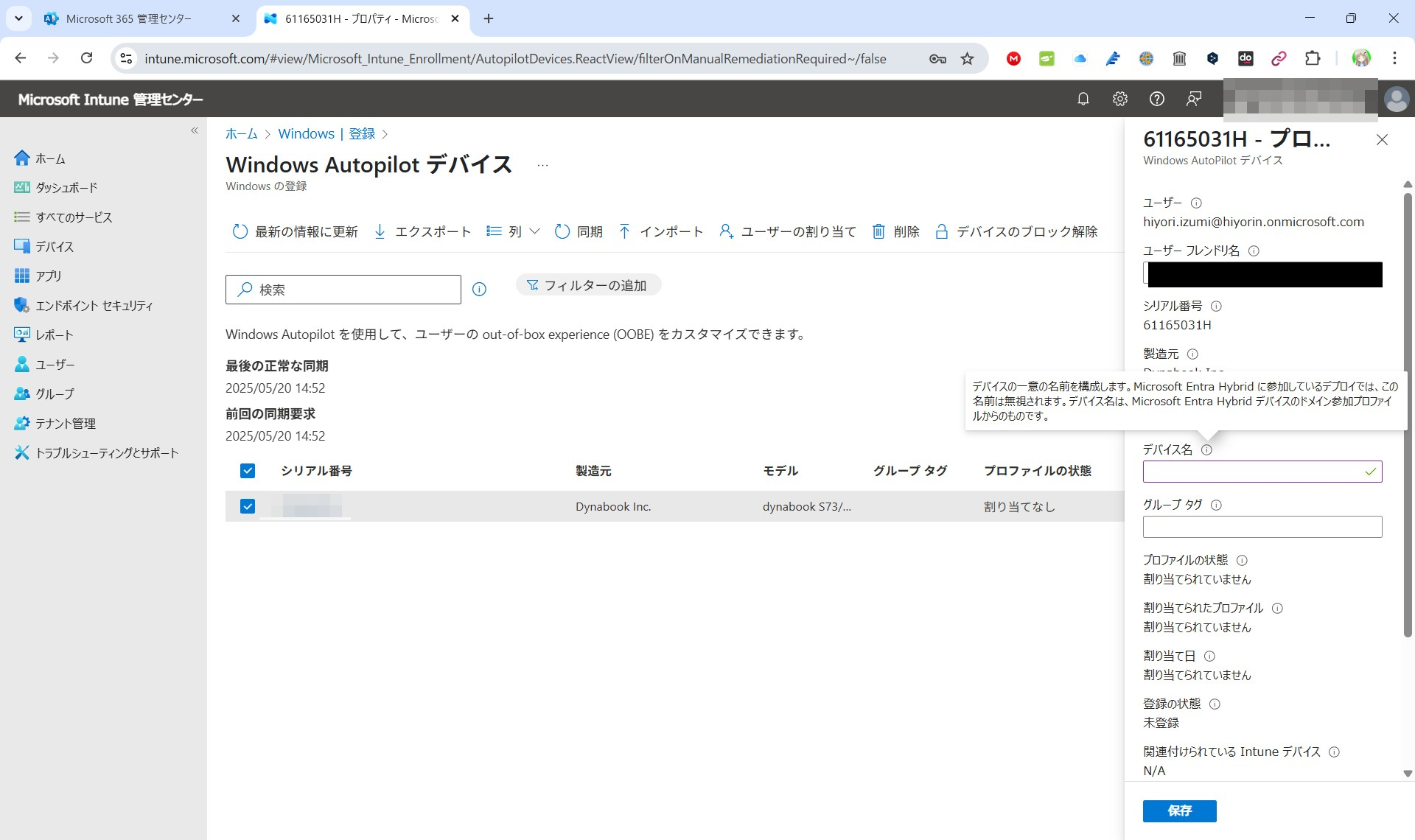Sort by グループ タグ column header

pos(910,471)
